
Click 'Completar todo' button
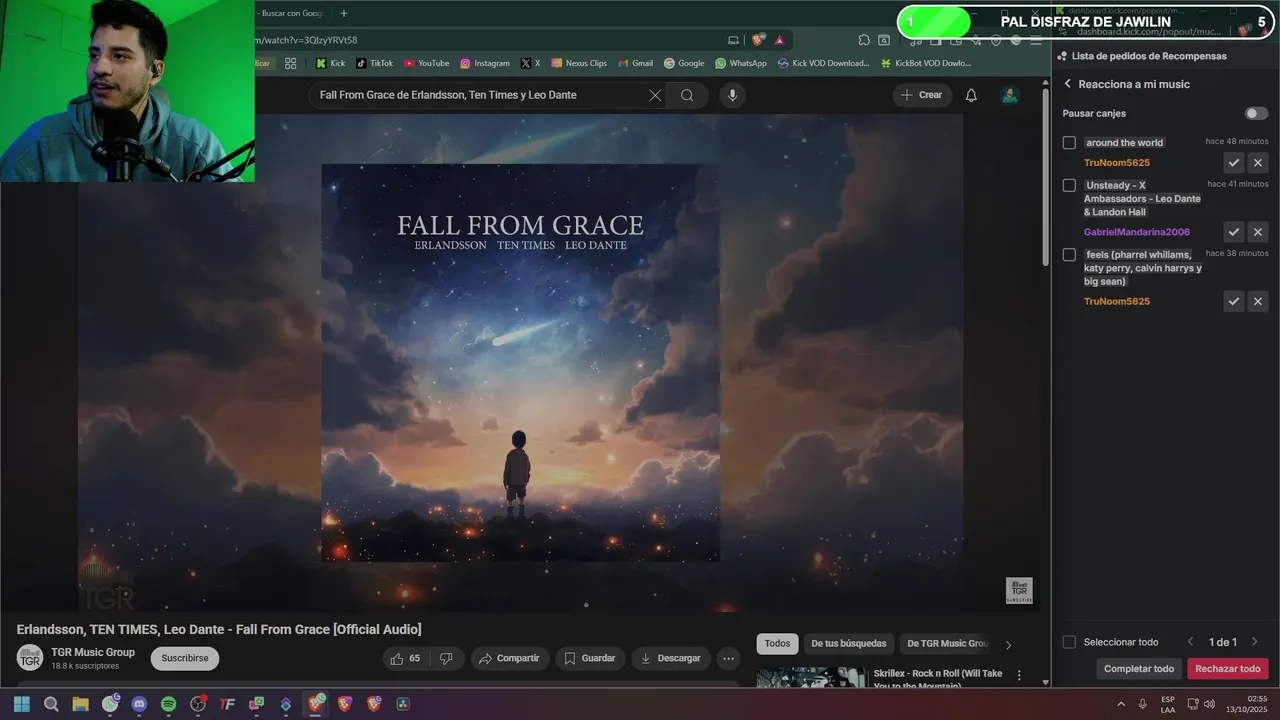(1139, 669)
